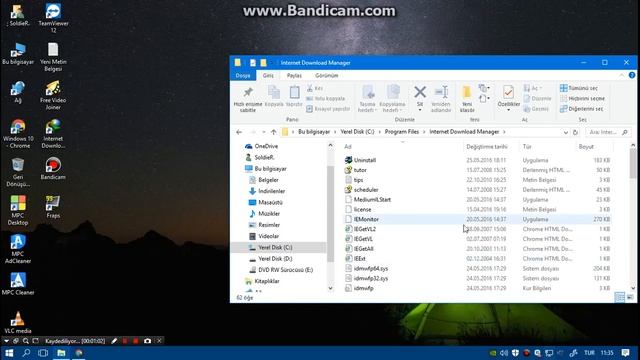This screenshot has width=640, height=360.
Task: Expand the new item dropdown beside Yeni klasör
Action: 484,88
